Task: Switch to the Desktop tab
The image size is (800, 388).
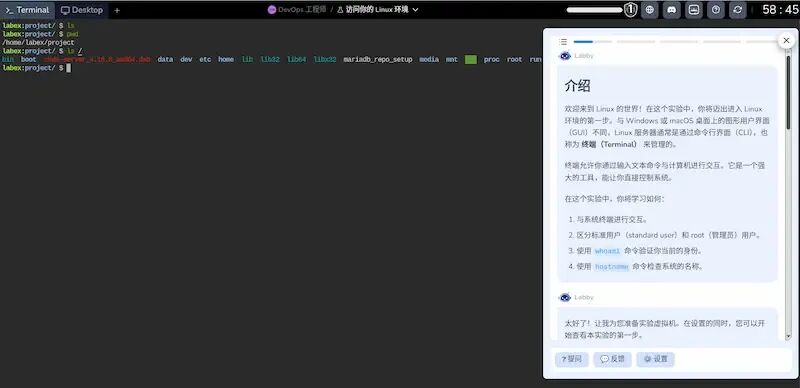Action: coord(82,10)
